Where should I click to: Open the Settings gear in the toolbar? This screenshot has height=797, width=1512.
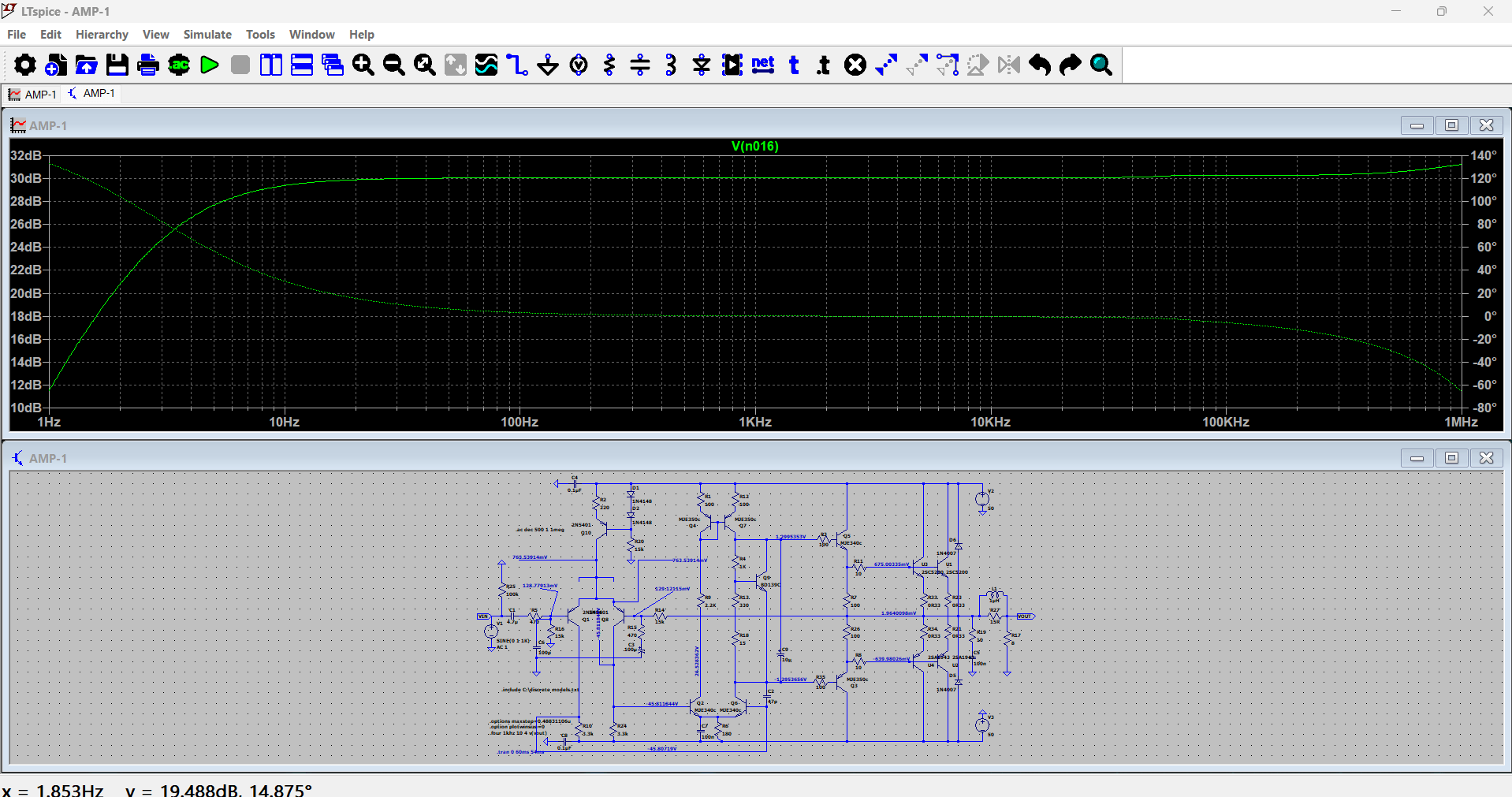tap(25, 65)
